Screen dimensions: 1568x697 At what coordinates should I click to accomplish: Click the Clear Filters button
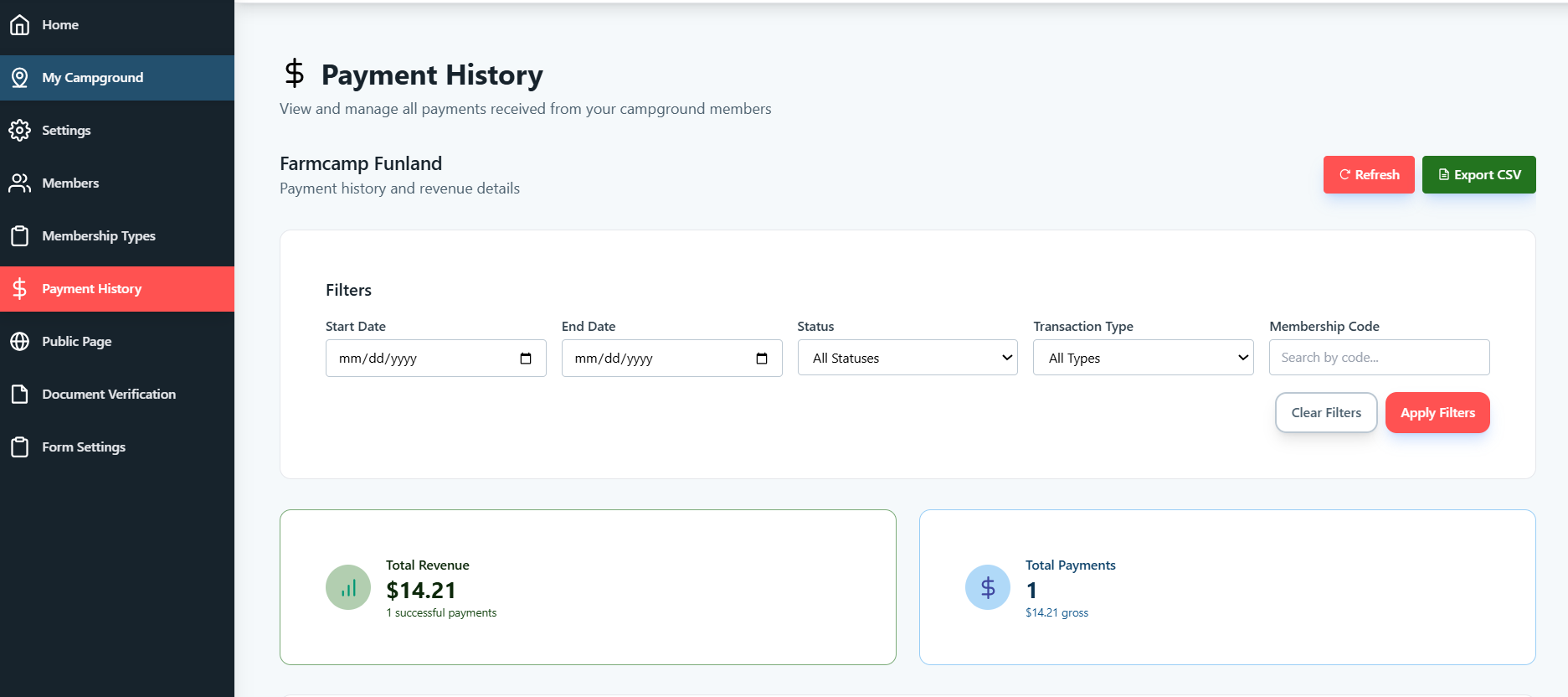pos(1326,413)
